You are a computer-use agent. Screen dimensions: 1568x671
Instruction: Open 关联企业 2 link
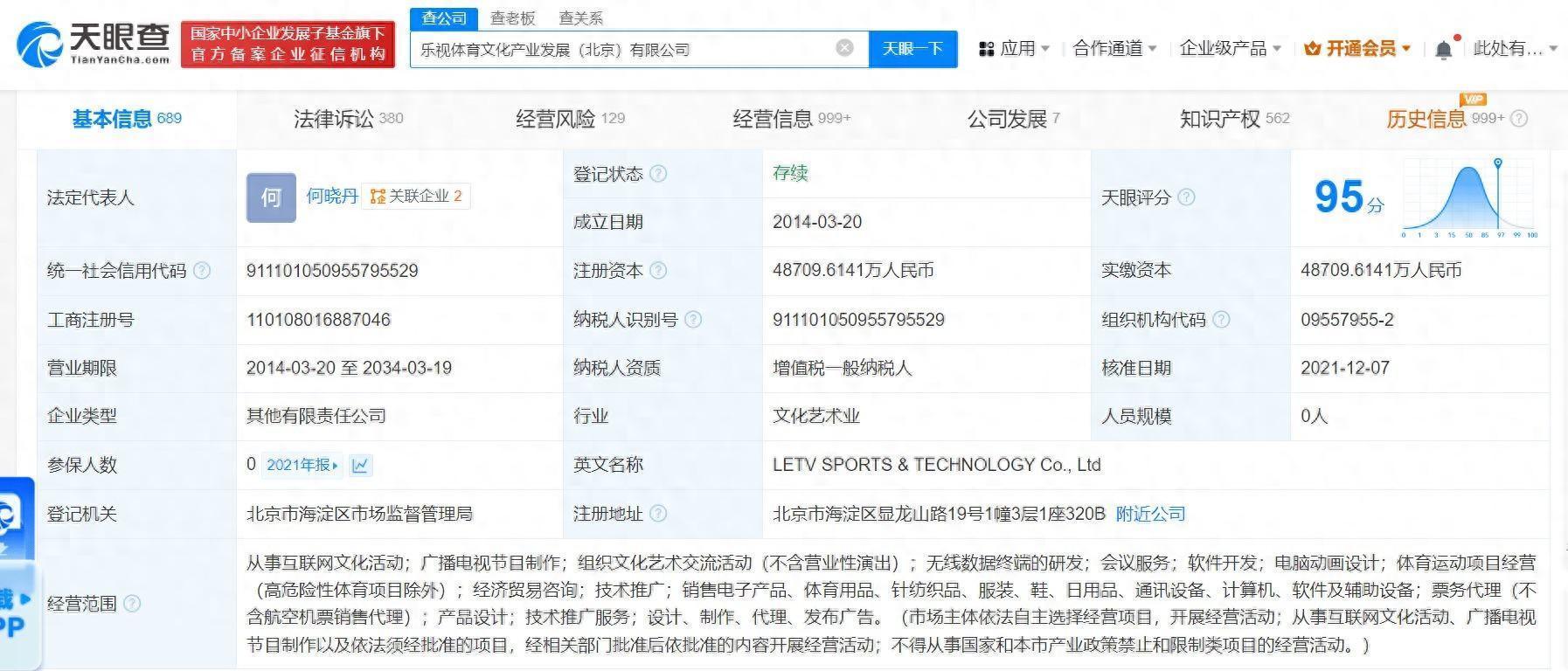click(417, 197)
